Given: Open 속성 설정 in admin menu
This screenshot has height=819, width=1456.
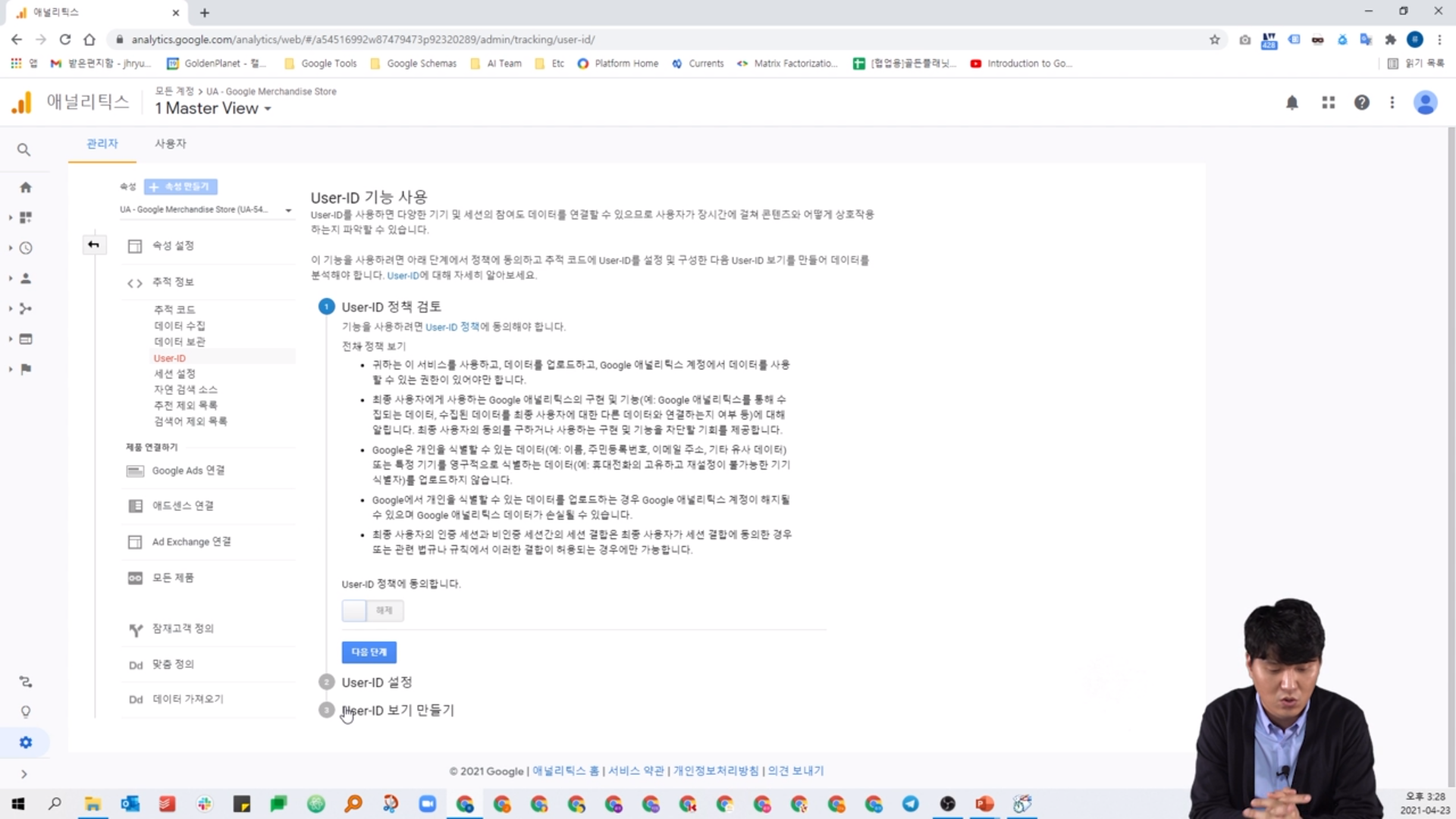Looking at the screenshot, I should [x=173, y=246].
